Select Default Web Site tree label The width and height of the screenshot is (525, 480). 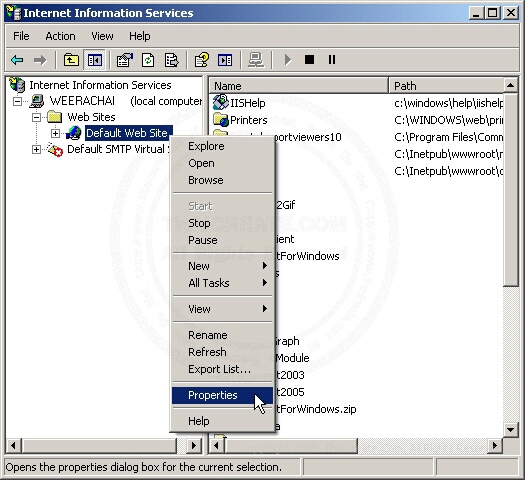pyautogui.click(x=129, y=133)
